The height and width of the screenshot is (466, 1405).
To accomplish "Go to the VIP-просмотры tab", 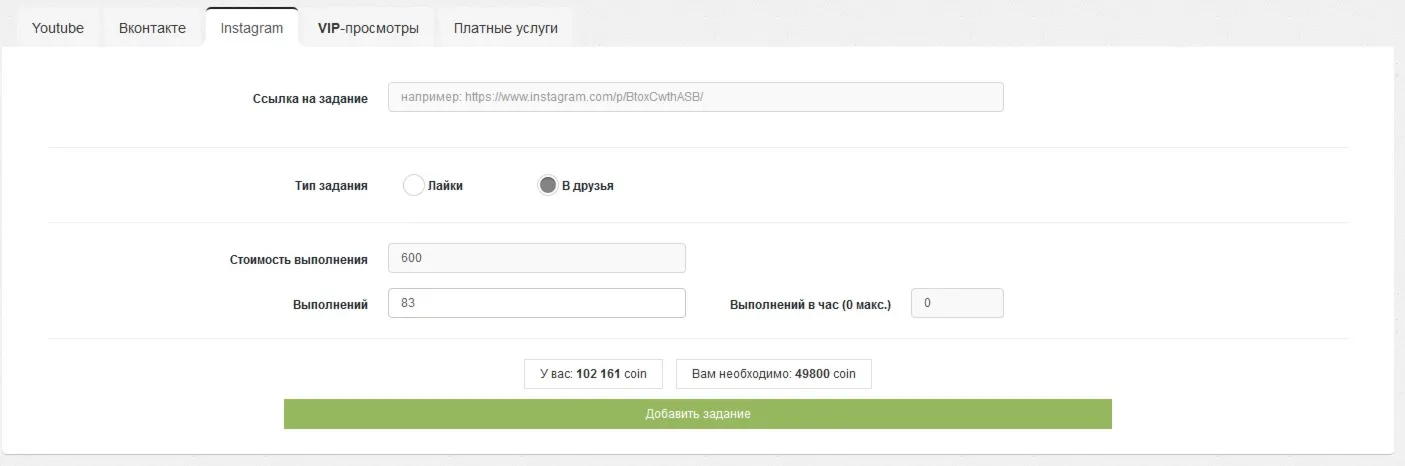I will (368, 27).
